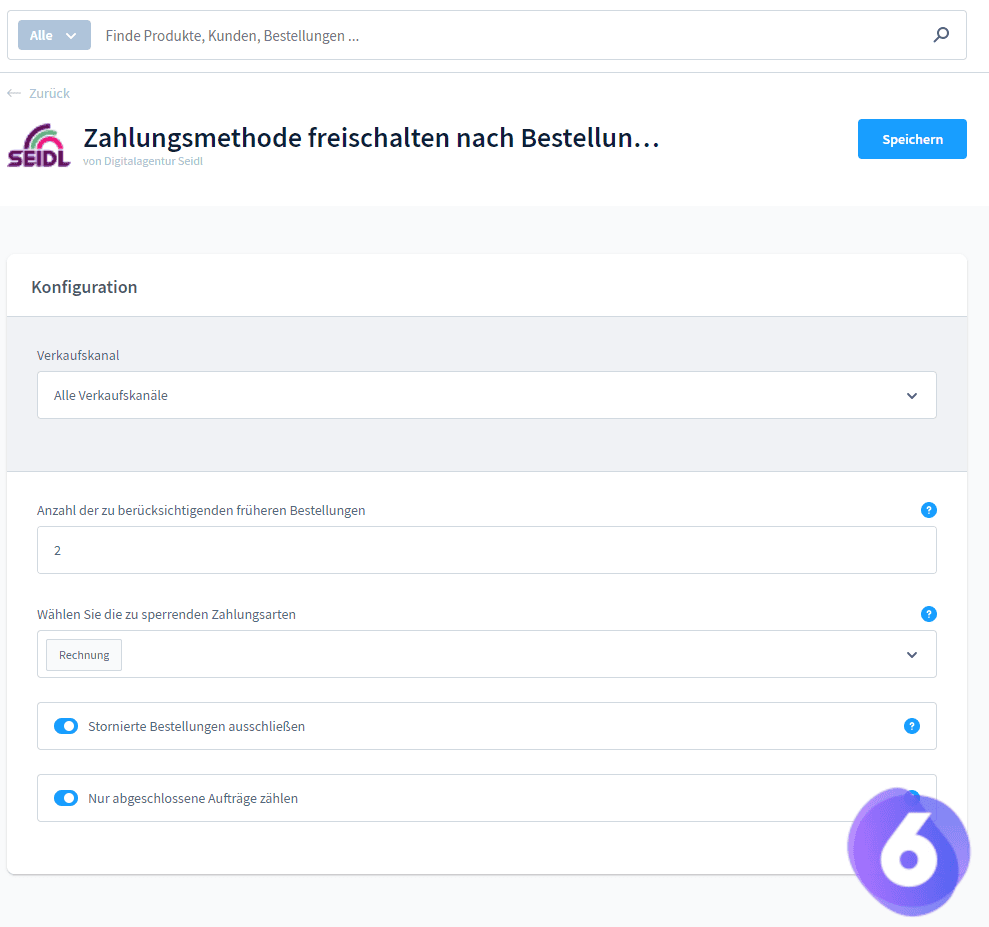Open the help icon beside zu sperrenden Zahlungsarten
This screenshot has width=989, height=927.
click(929, 614)
